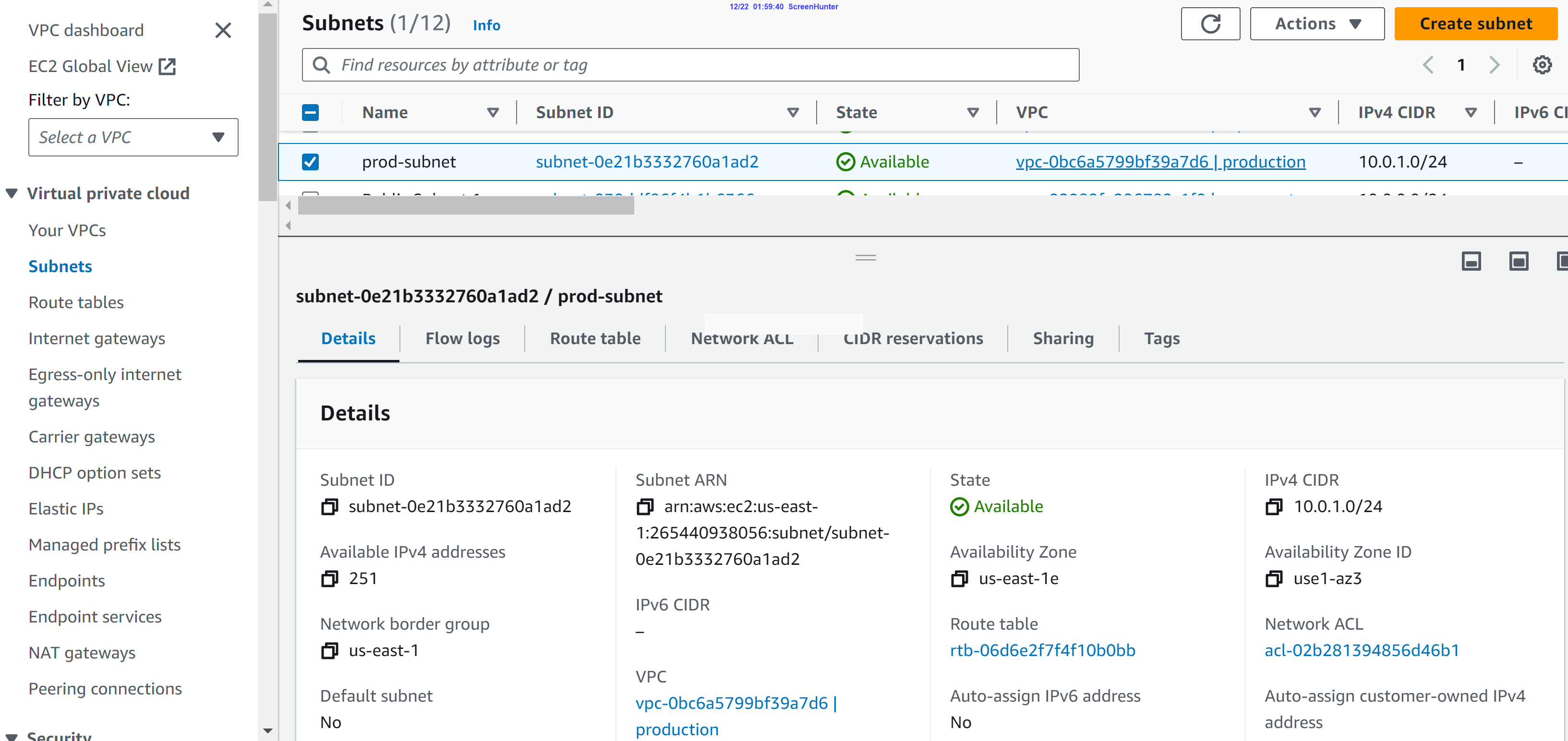Screen dimensions: 1568x741
Task: Click the table horizontal scrollbar thumb
Action: [466, 205]
